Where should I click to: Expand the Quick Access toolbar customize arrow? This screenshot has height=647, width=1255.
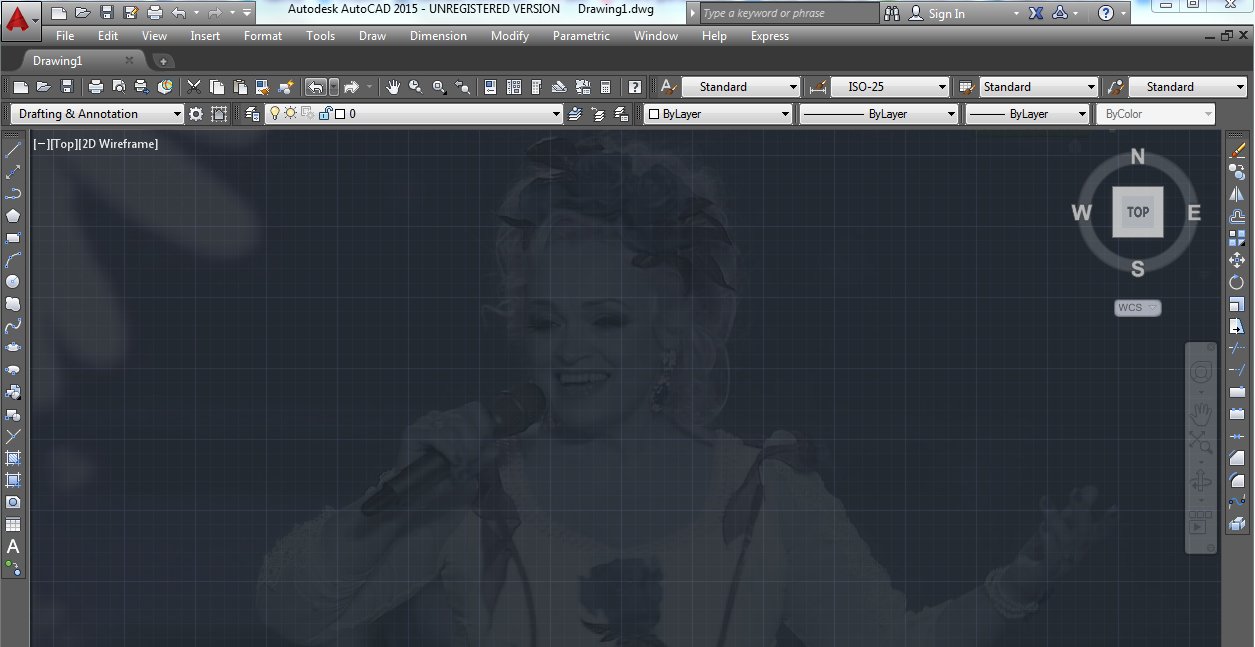[x=247, y=13]
